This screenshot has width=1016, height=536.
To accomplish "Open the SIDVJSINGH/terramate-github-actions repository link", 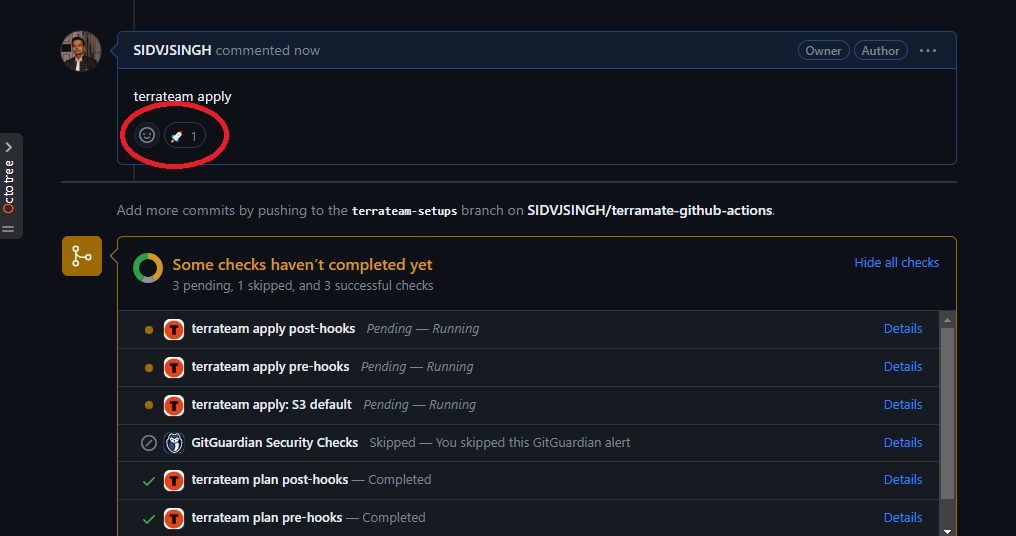I will click(x=649, y=211).
